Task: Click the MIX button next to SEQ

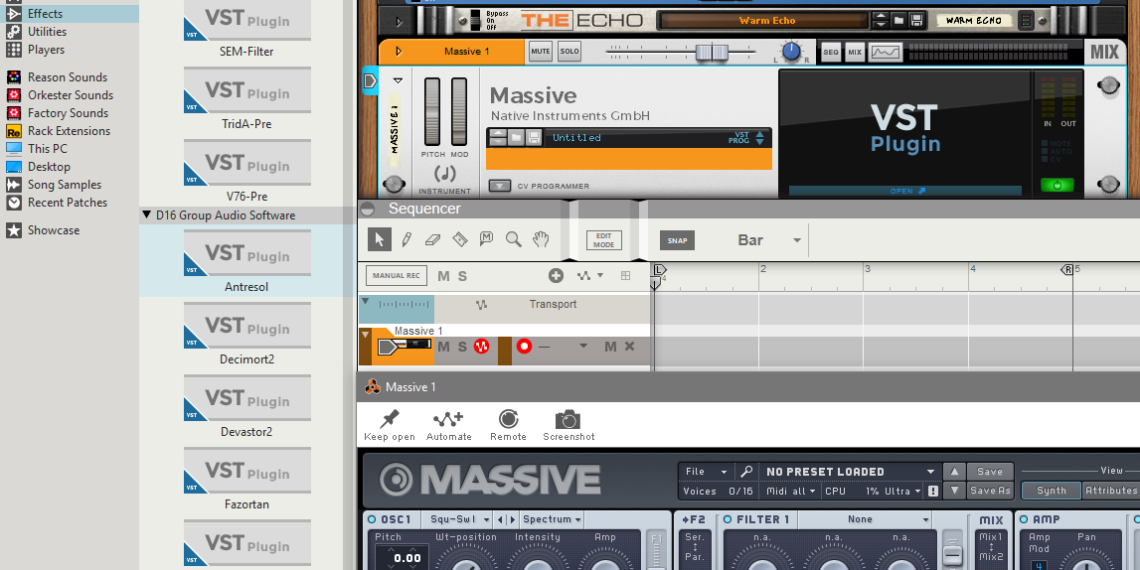Action: (854, 52)
